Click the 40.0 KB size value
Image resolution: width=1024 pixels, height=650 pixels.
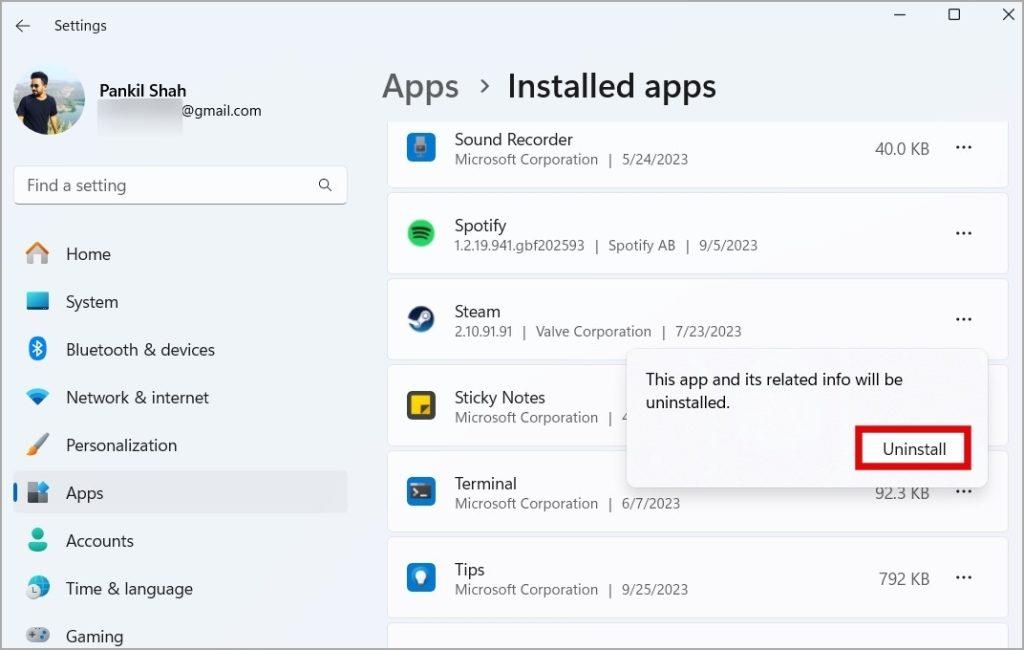coord(902,149)
